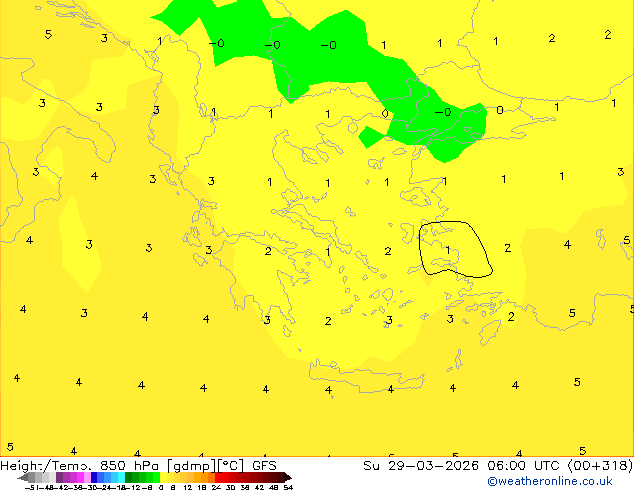Click the '54' label on the color scale
The height and width of the screenshot is (490, 634).
tap(288, 487)
